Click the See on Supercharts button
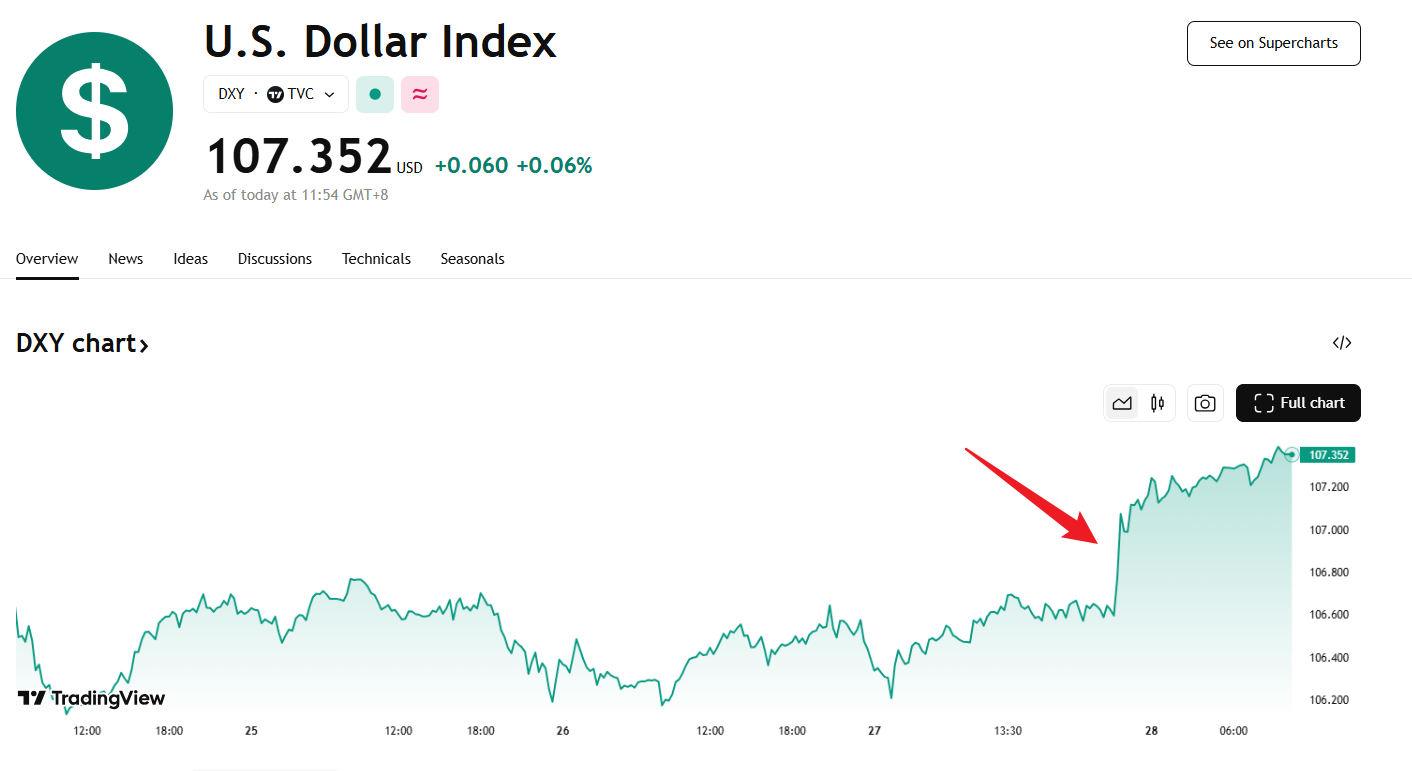 [1273, 43]
